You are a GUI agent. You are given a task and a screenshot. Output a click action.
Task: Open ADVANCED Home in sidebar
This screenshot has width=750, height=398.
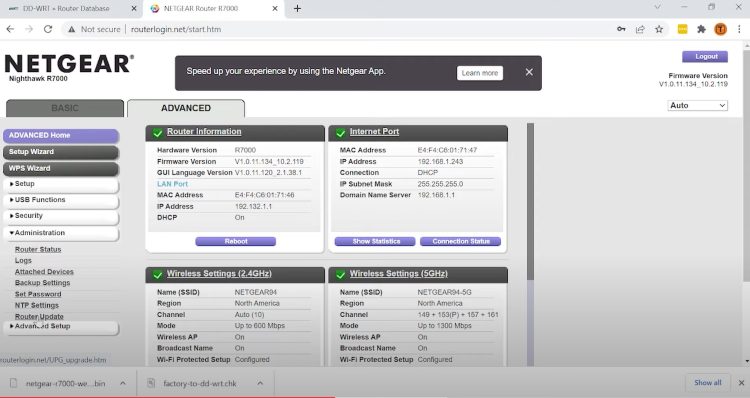tap(61, 135)
